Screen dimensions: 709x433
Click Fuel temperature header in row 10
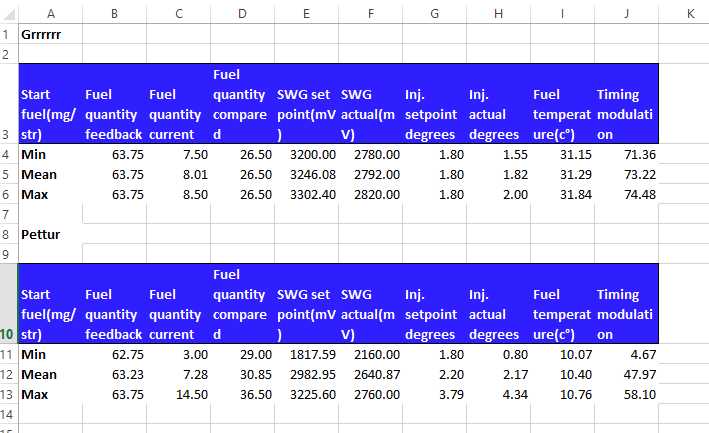pos(562,304)
